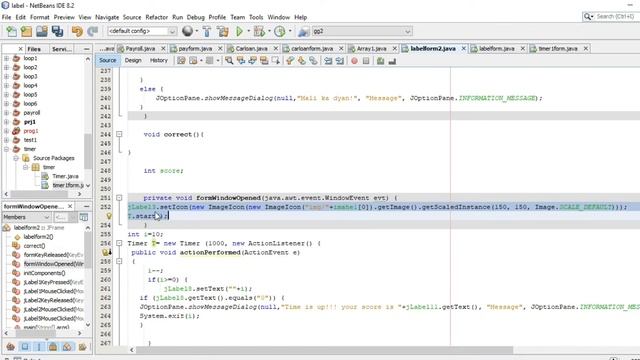Click the Projects panel vertical scrollbar
Screen dimensions: 640x360
(x=88, y=151)
